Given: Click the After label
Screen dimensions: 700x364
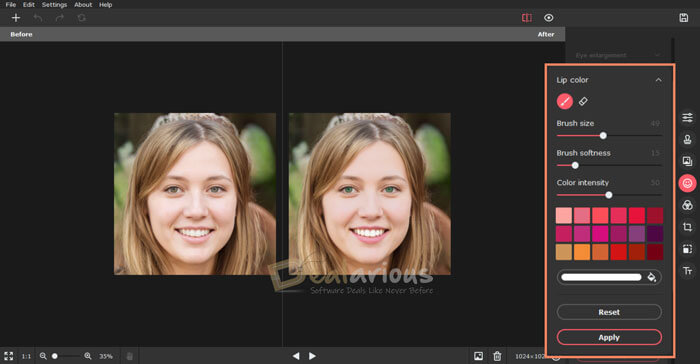Looking at the screenshot, I should 546,34.
